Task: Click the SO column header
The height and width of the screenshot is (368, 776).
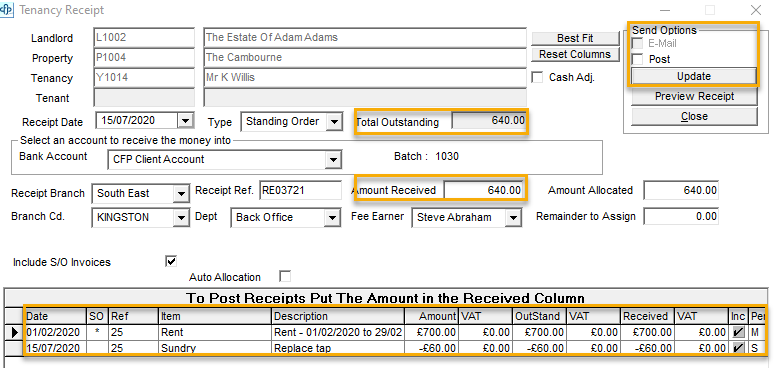Action: [97, 316]
